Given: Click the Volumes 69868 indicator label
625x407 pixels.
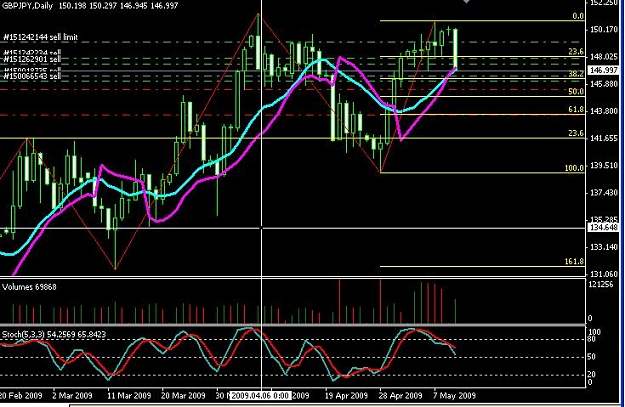Looking at the screenshot, I should pyautogui.click(x=29, y=287).
